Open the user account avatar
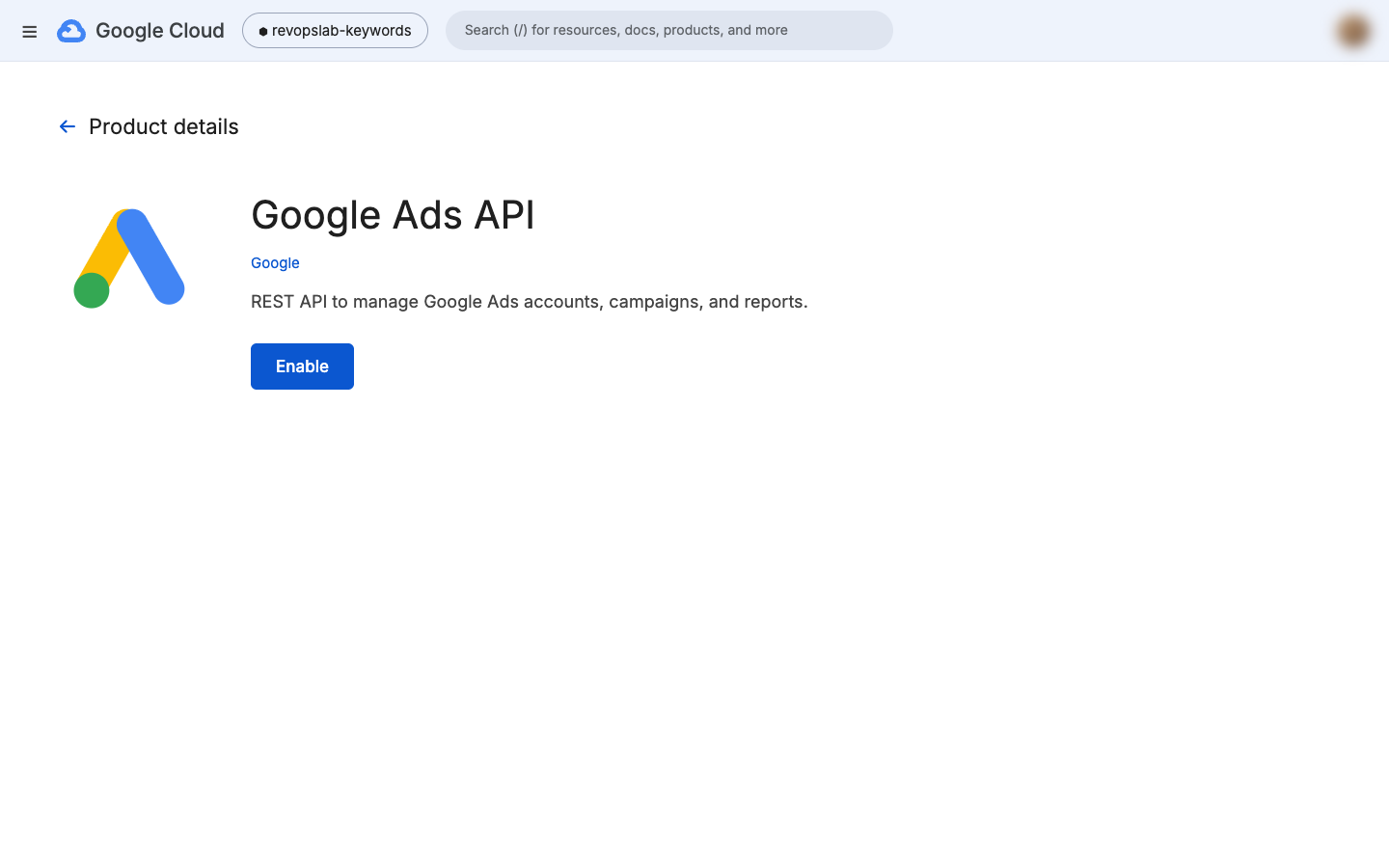 [x=1353, y=31]
